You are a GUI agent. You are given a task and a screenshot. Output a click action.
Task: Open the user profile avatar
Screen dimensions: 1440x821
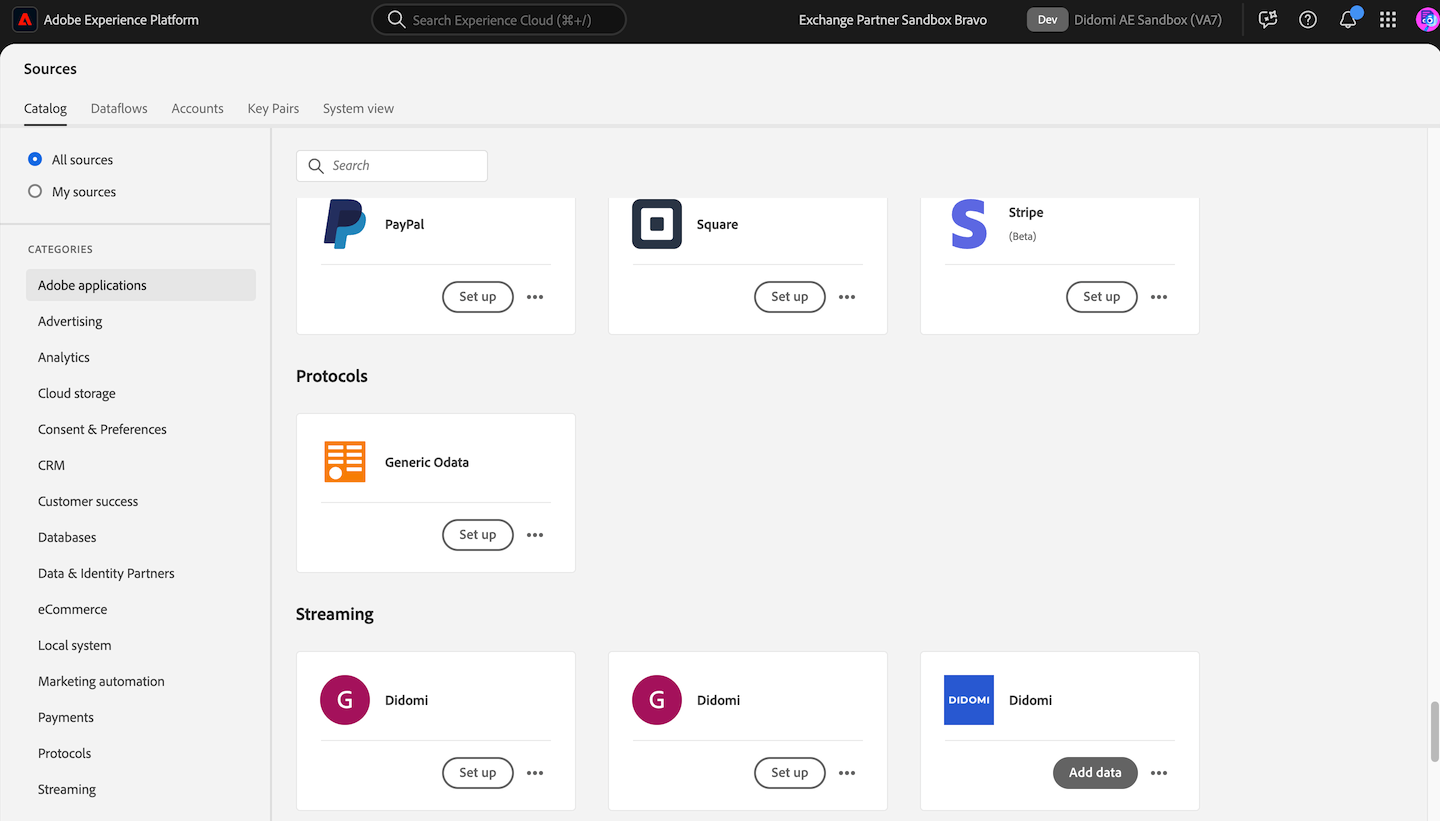(x=1427, y=20)
